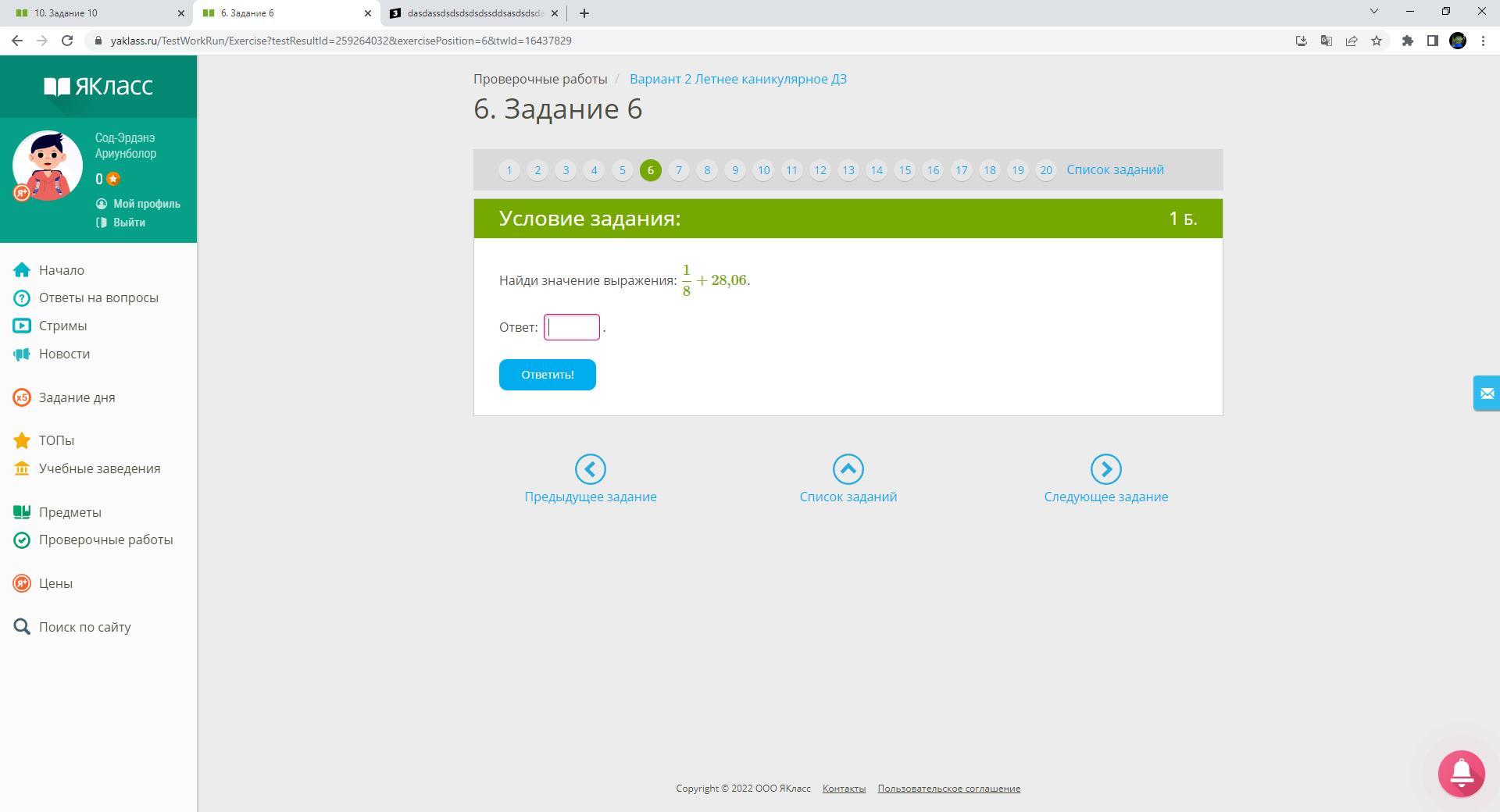Viewport: 1500px width, 812px height.
Task: Click Проверочные работы in the breadcrumb
Action: coord(541,79)
